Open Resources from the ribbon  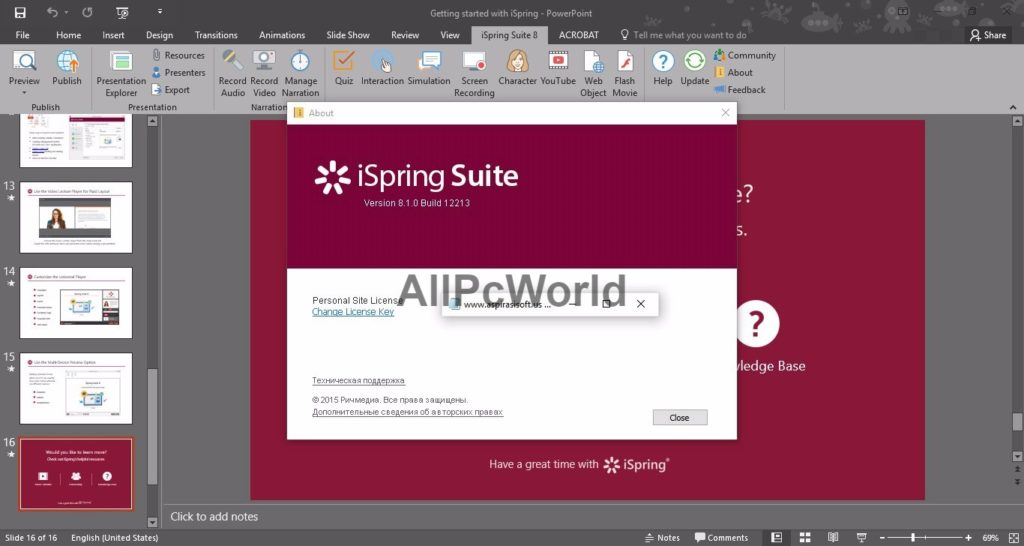click(178, 56)
